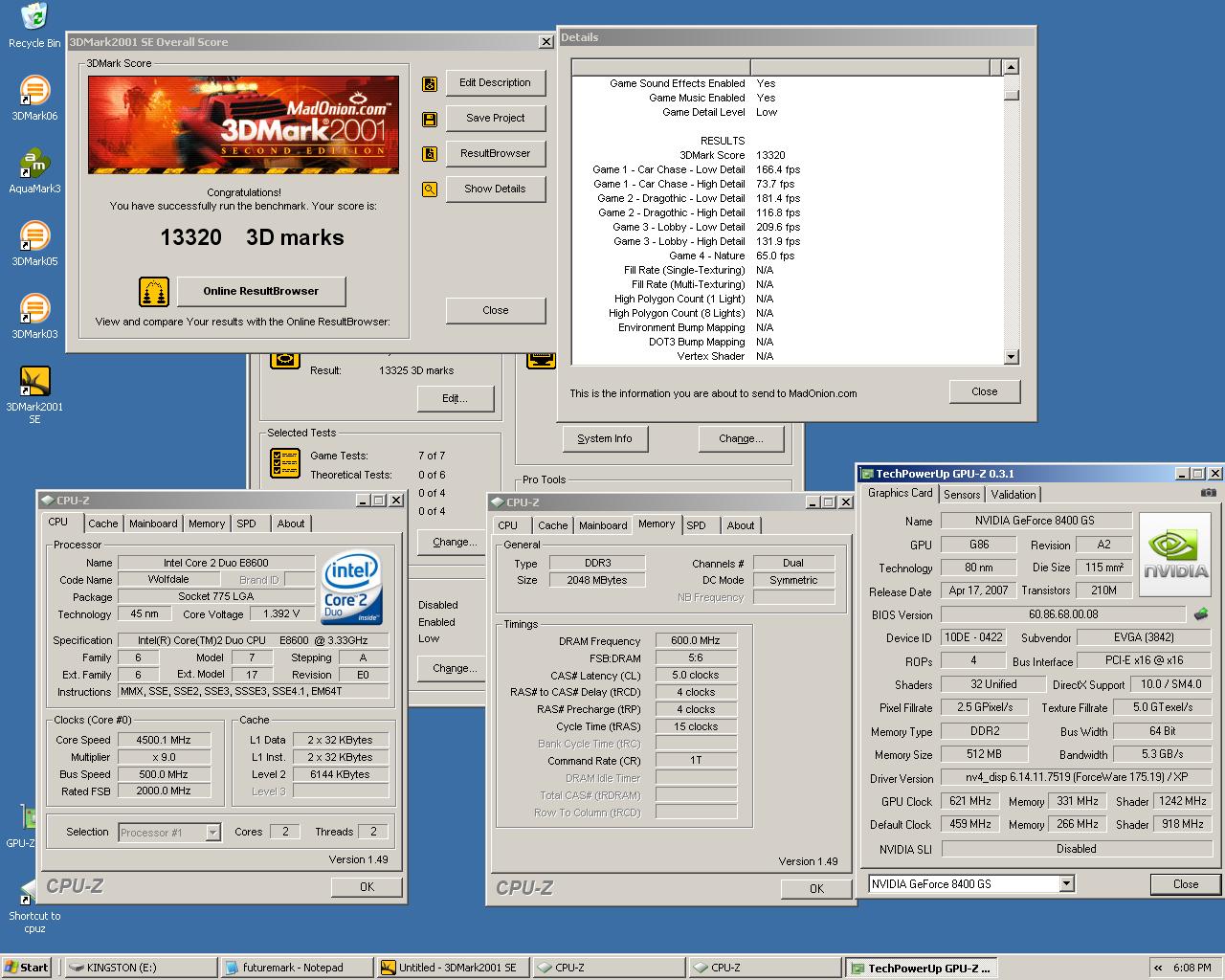Click the Show Details magnifier icon

point(430,189)
